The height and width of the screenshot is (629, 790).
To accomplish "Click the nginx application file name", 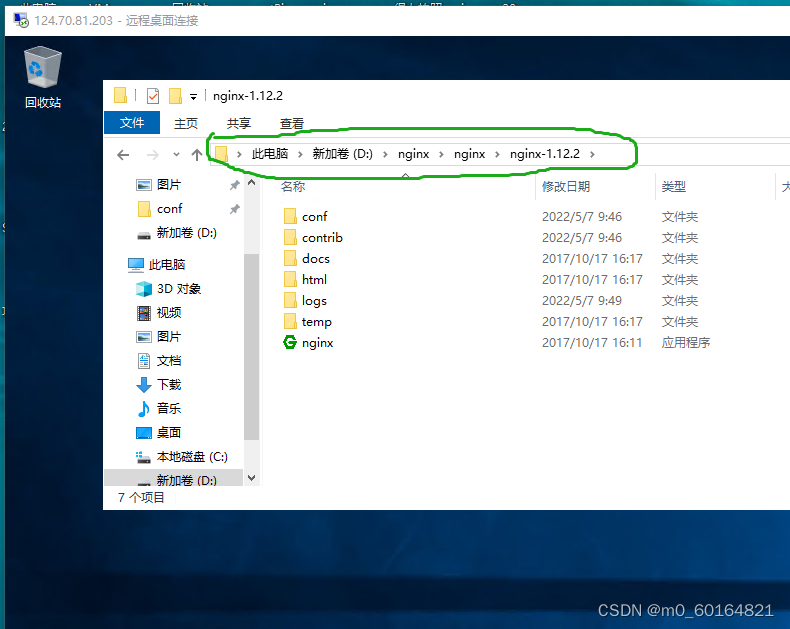I will coord(317,343).
